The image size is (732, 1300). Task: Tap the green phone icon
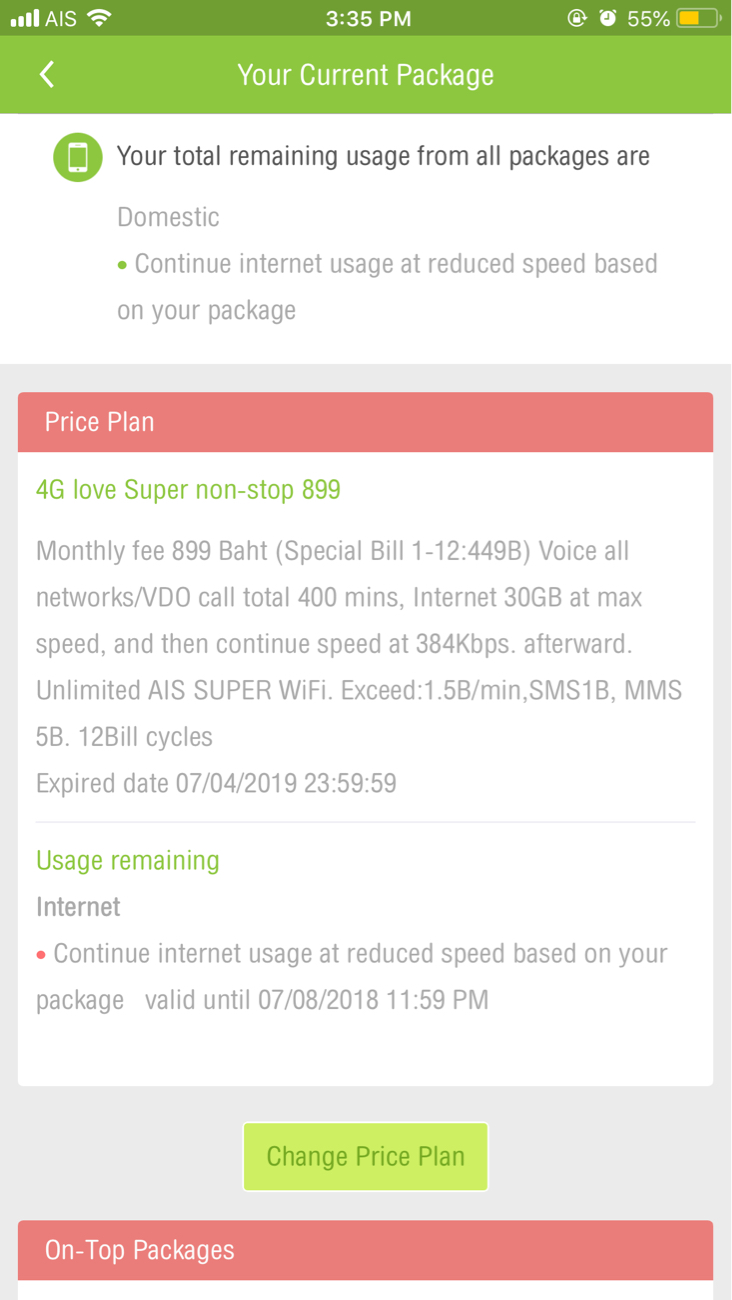(x=78, y=157)
